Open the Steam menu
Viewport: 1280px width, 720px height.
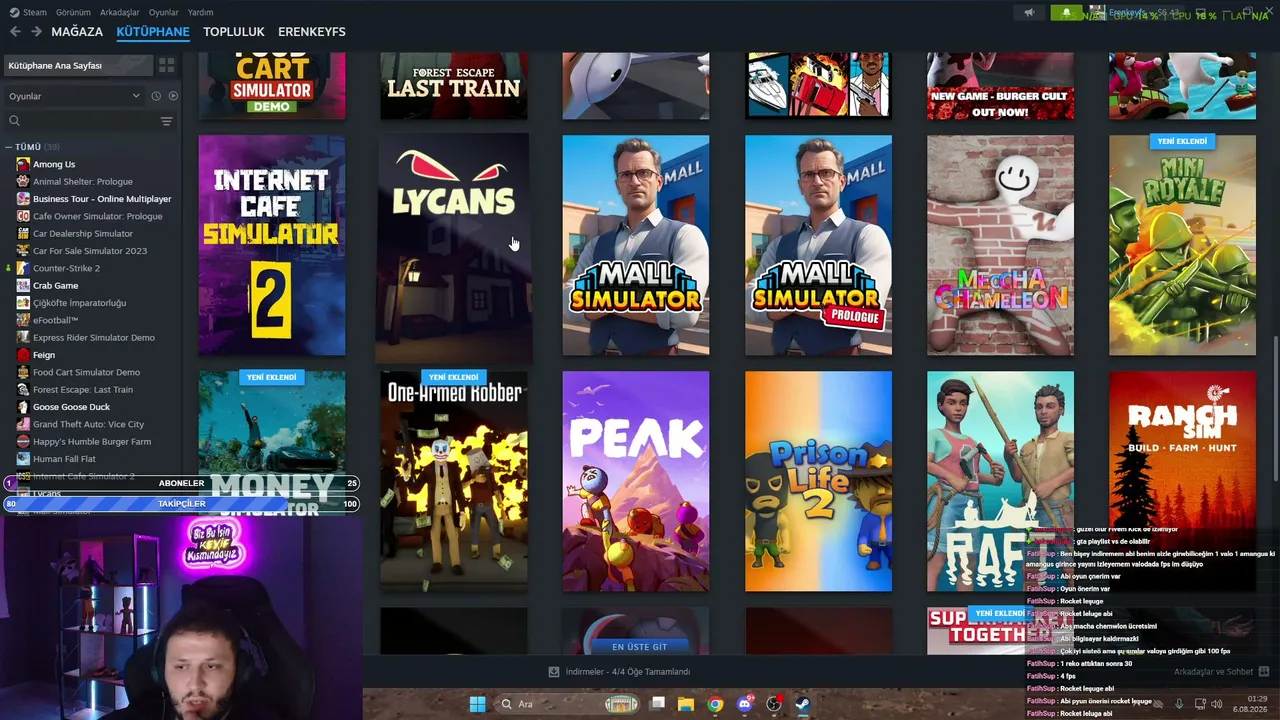pyautogui.click(x=34, y=12)
